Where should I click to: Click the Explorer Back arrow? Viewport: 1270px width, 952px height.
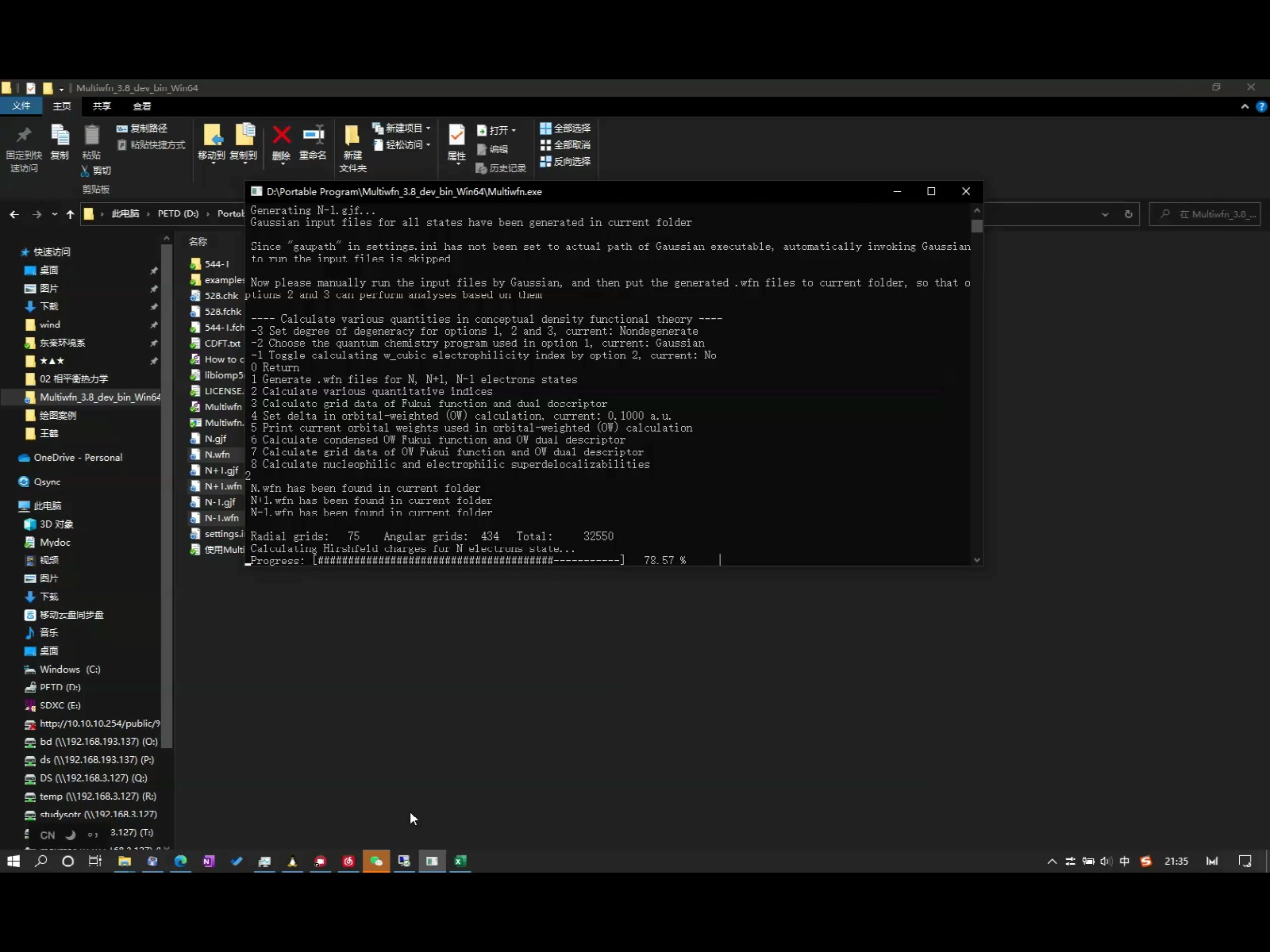(x=14, y=214)
